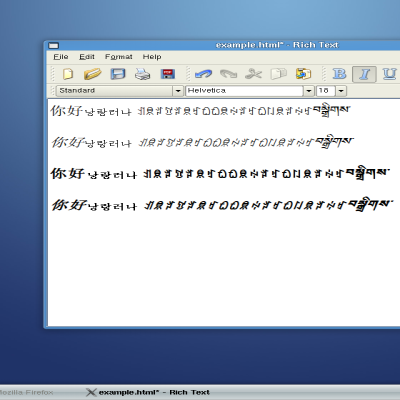Select example.html Rich Text taskbar entry
Viewport: 400px width, 400px height.
[x=148, y=392]
